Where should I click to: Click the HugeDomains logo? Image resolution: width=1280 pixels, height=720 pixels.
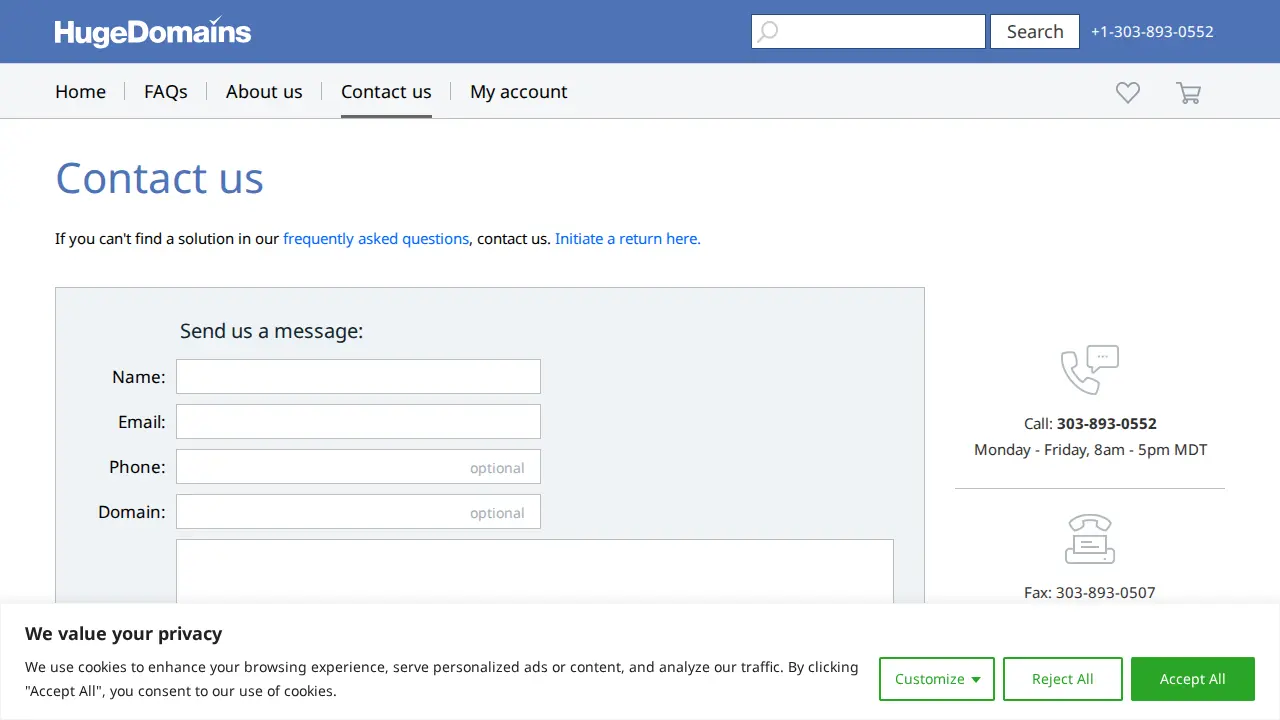(153, 32)
